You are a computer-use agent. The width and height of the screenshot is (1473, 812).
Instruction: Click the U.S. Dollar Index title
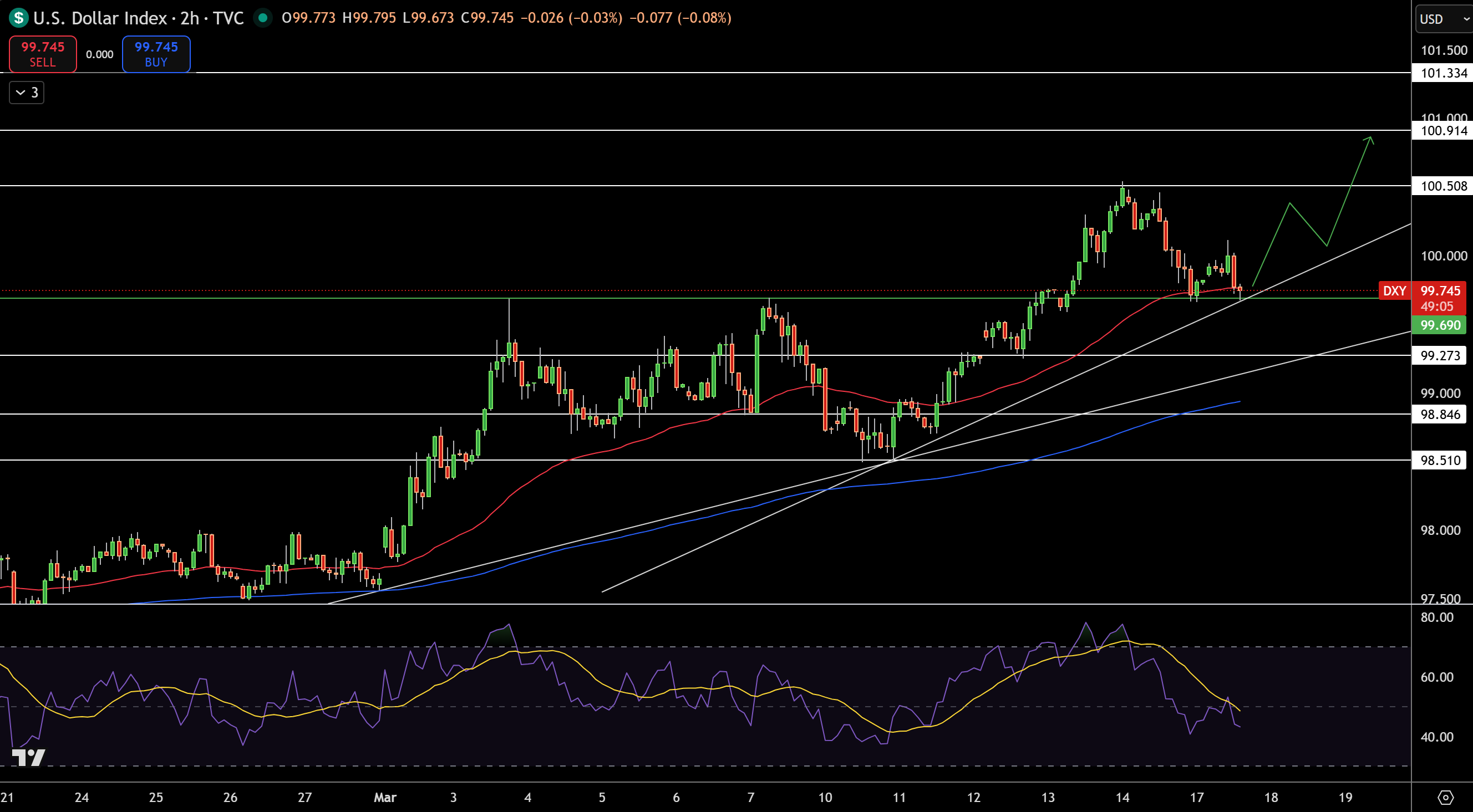click(100, 18)
